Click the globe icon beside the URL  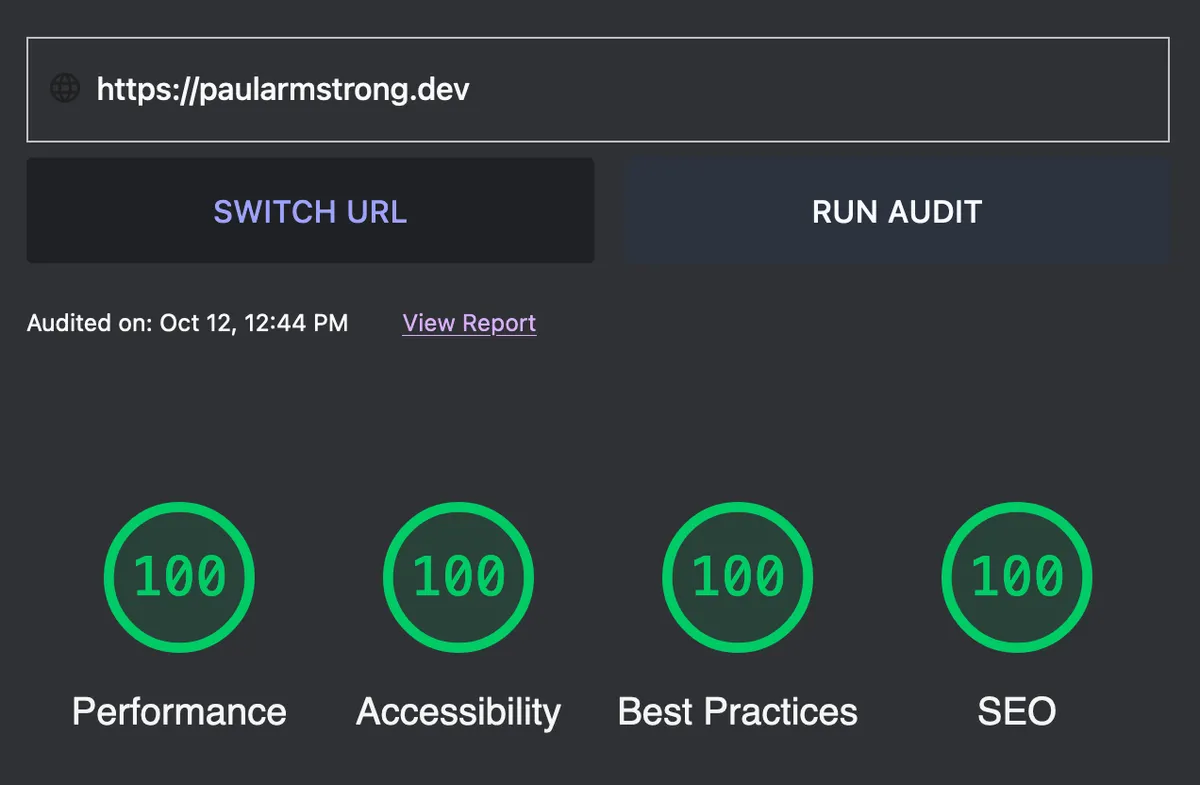coord(64,89)
